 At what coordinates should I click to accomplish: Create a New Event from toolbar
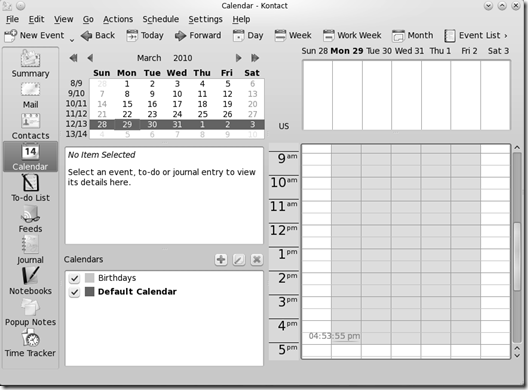[34, 35]
